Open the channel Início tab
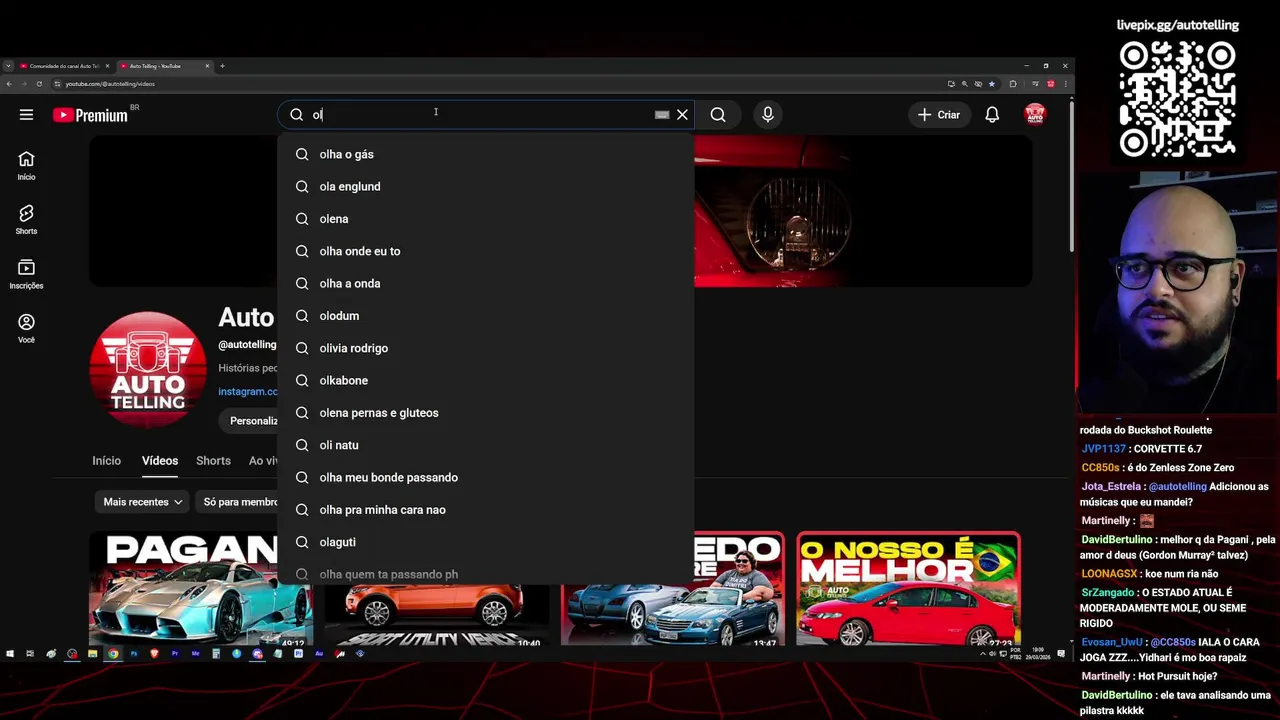 coord(106,461)
